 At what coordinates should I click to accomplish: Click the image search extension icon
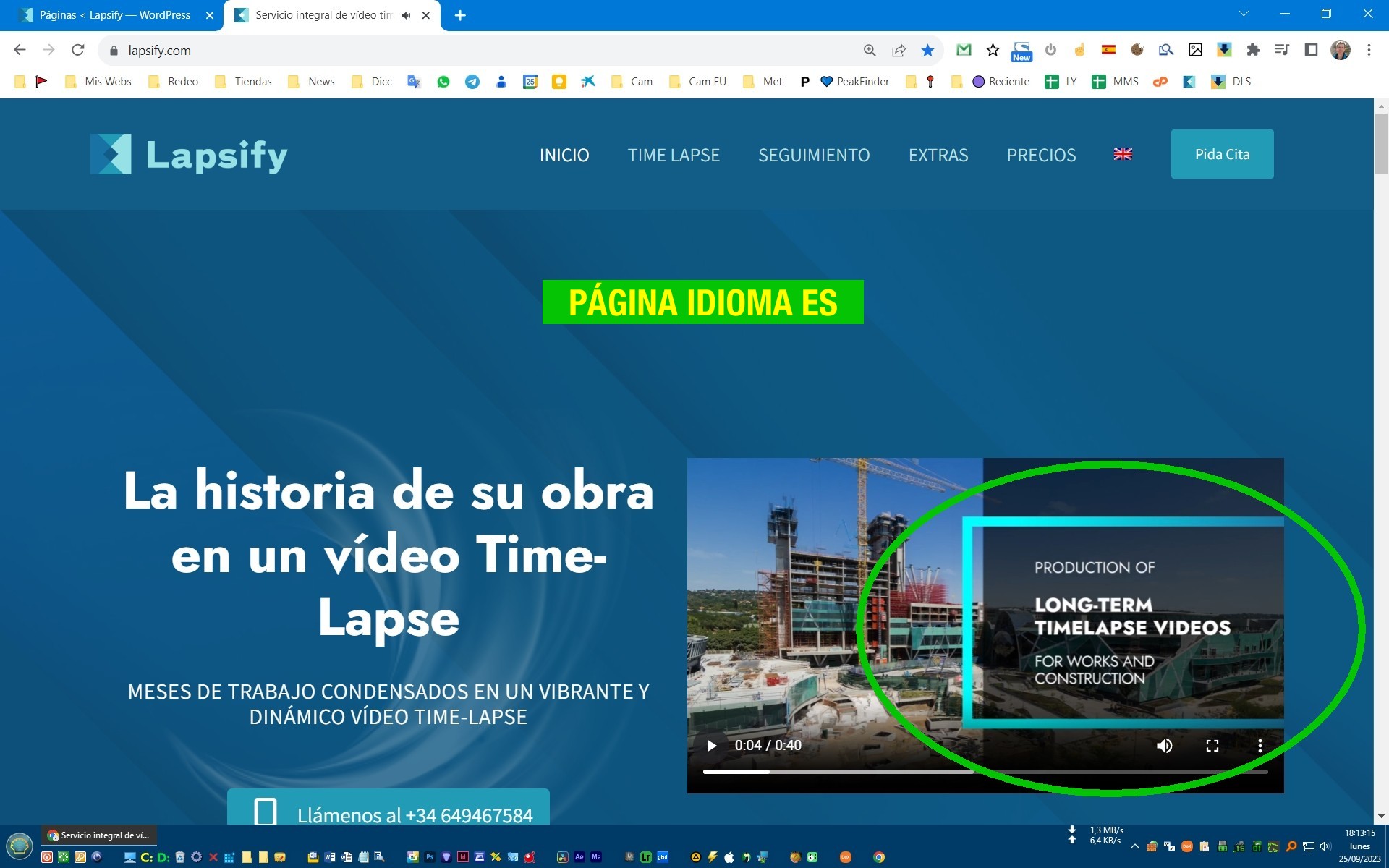tap(1166, 50)
